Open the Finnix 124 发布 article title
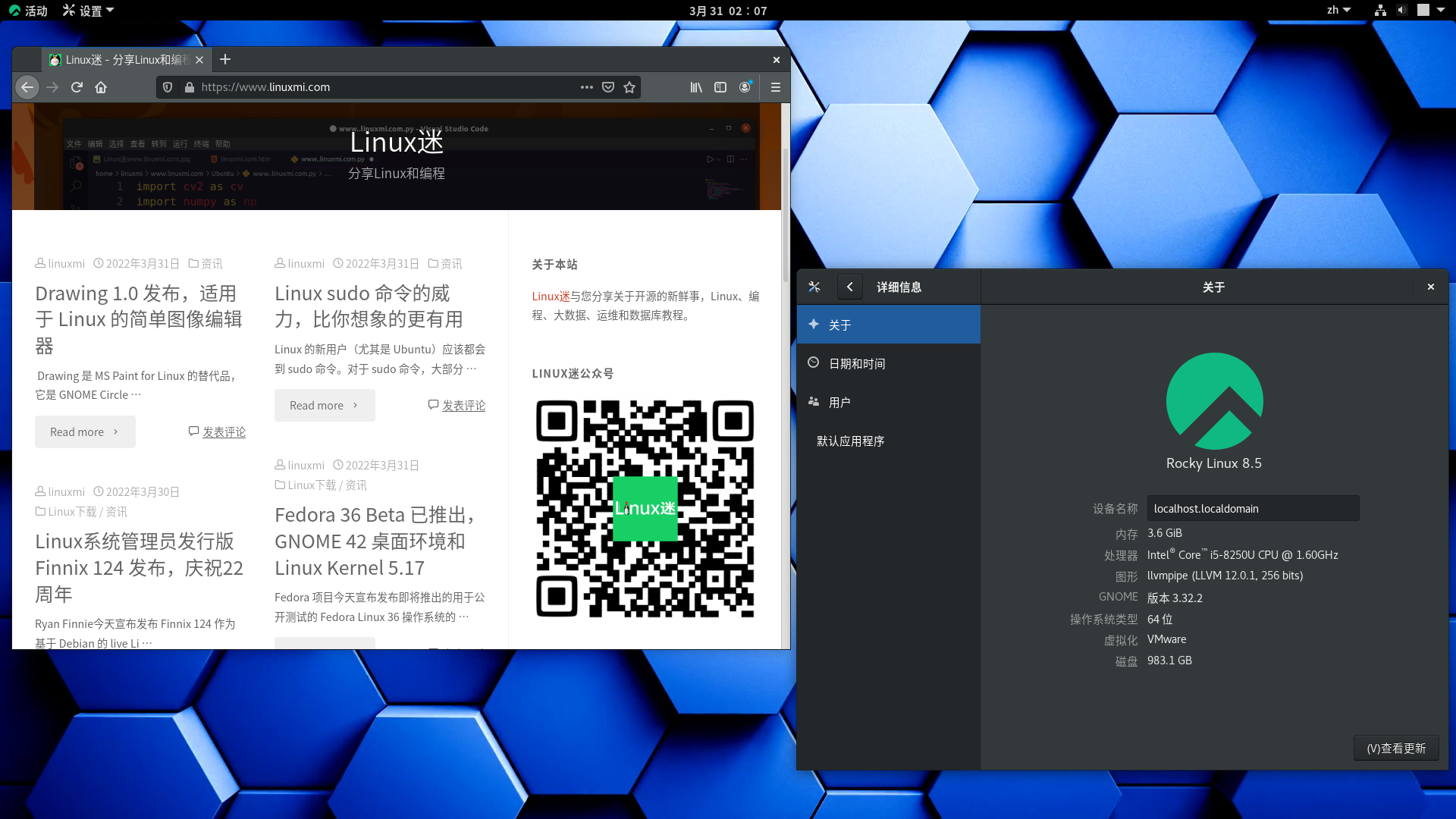 [x=139, y=567]
